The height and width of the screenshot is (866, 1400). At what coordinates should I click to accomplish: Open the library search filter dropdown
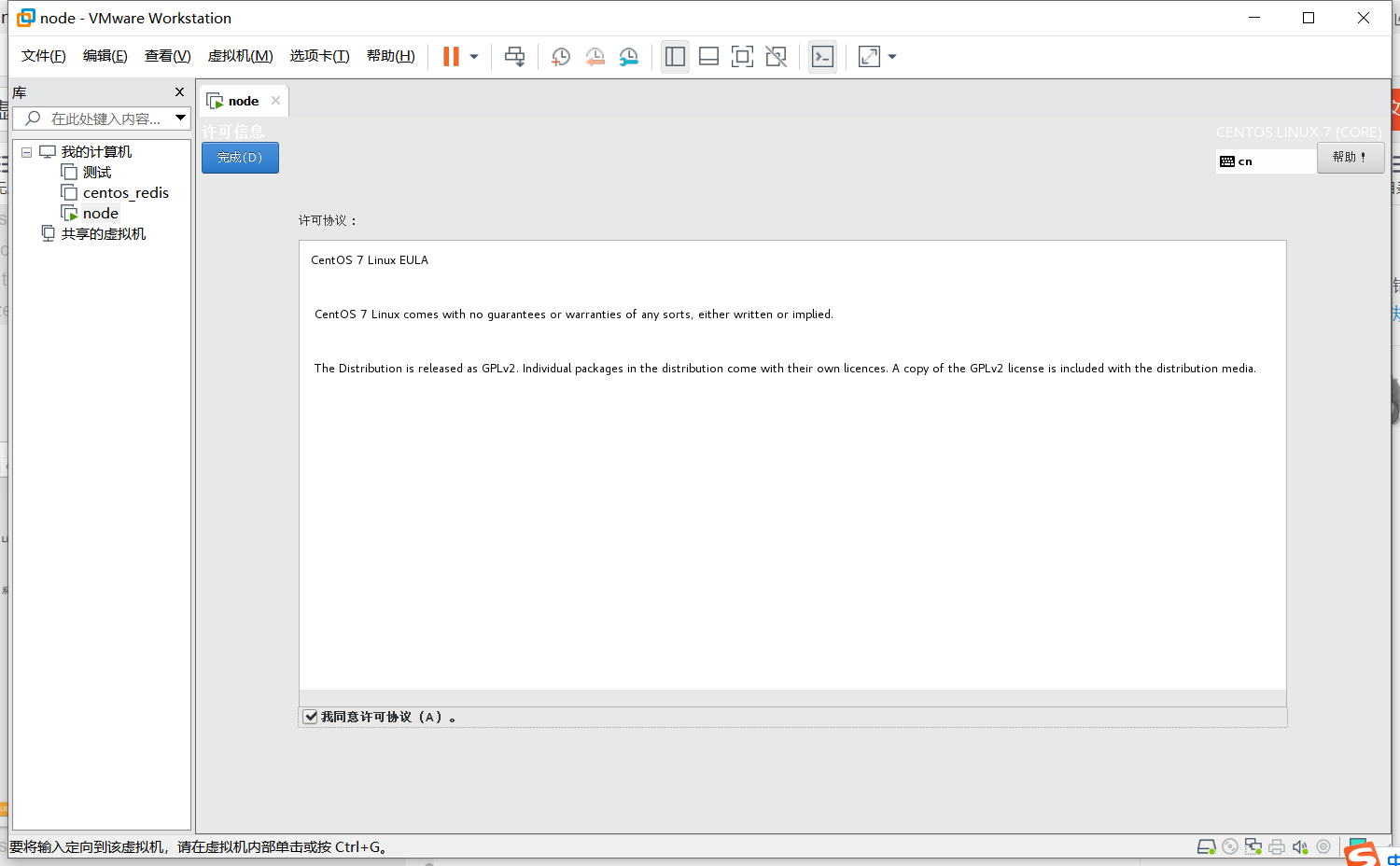point(180,119)
